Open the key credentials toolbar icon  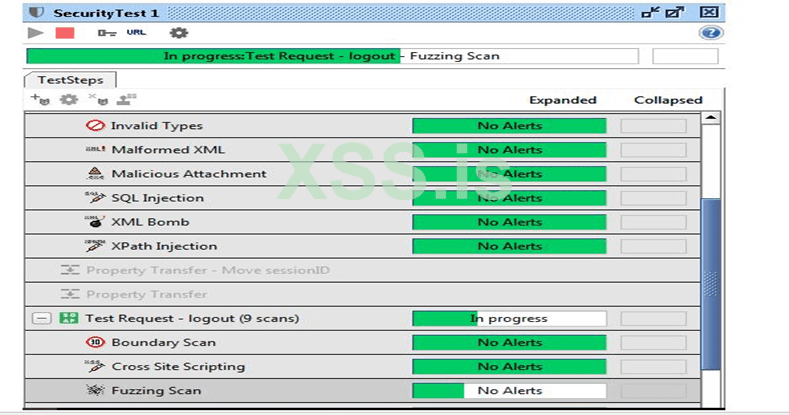click(x=107, y=33)
